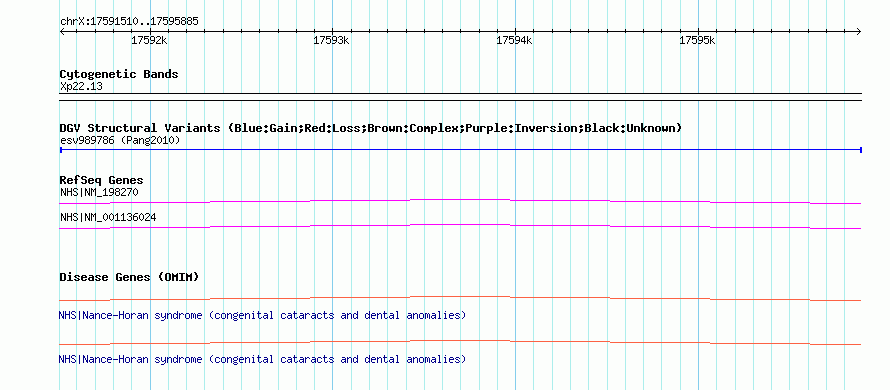Open the DGV Structural Variants track title
The height and width of the screenshot is (390, 890).
point(371,128)
